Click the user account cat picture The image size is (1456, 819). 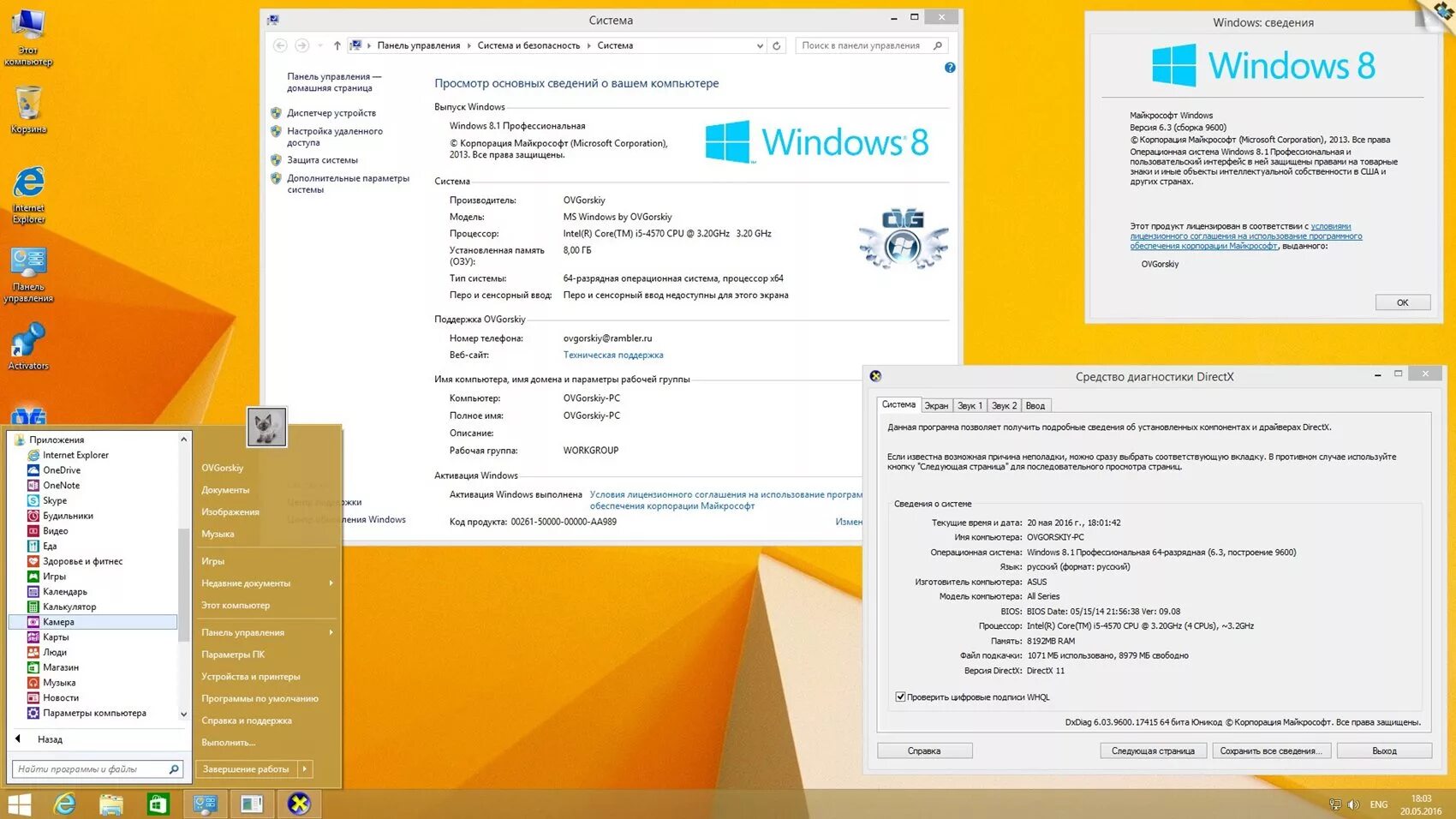tap(266, 427)
